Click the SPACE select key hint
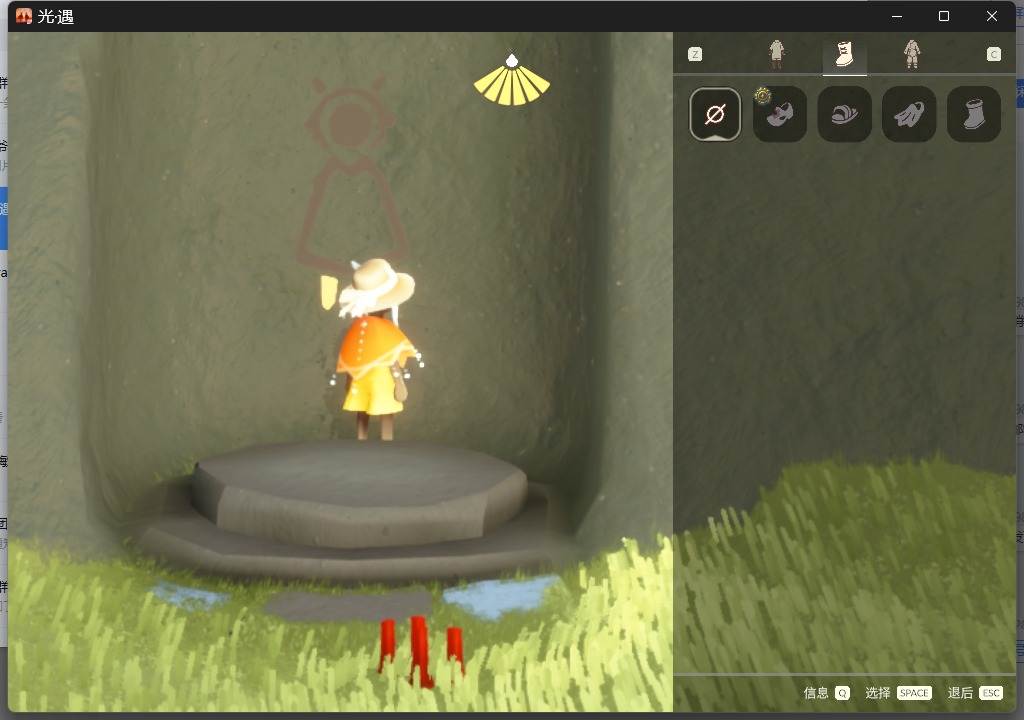The width and height of the screenshot is (1024, 720). click(914, 693)
